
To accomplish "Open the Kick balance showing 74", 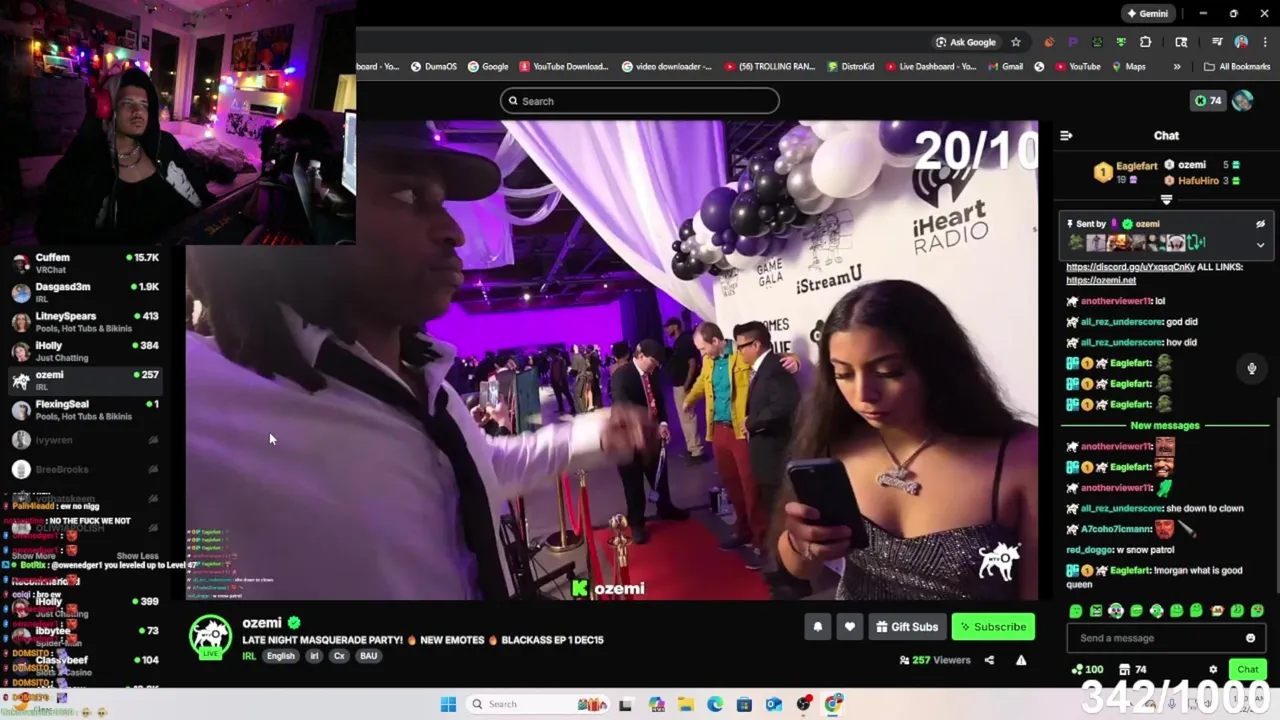I will [1208, 101].
